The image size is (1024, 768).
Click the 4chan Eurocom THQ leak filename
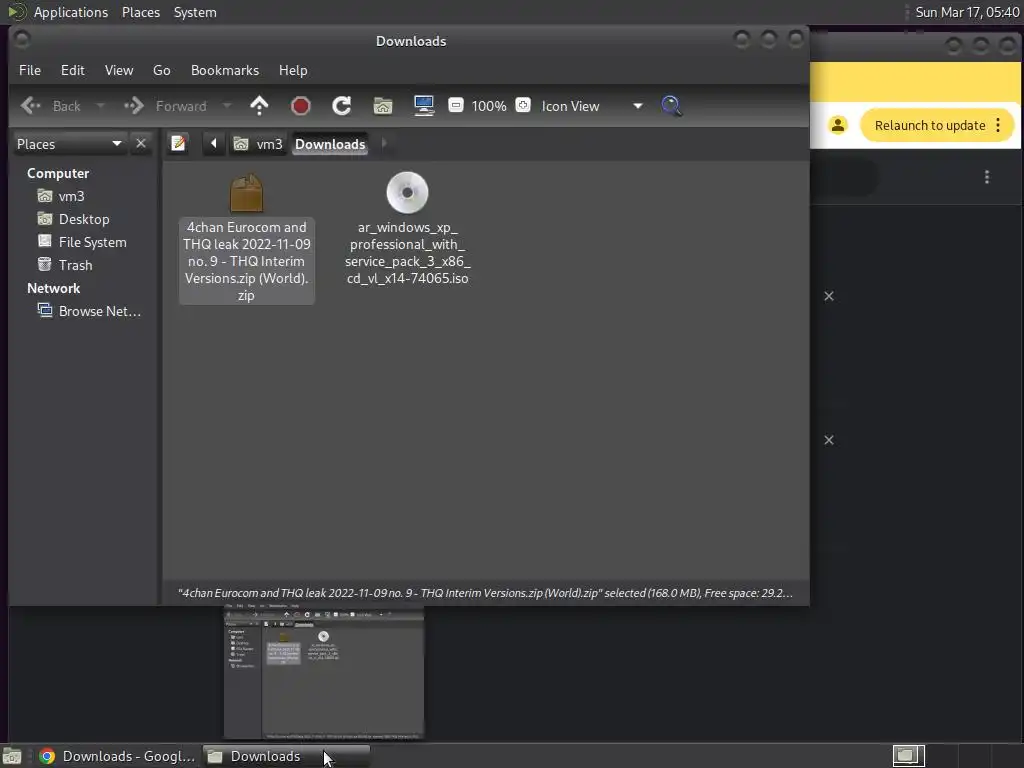(x=246, y=261)
